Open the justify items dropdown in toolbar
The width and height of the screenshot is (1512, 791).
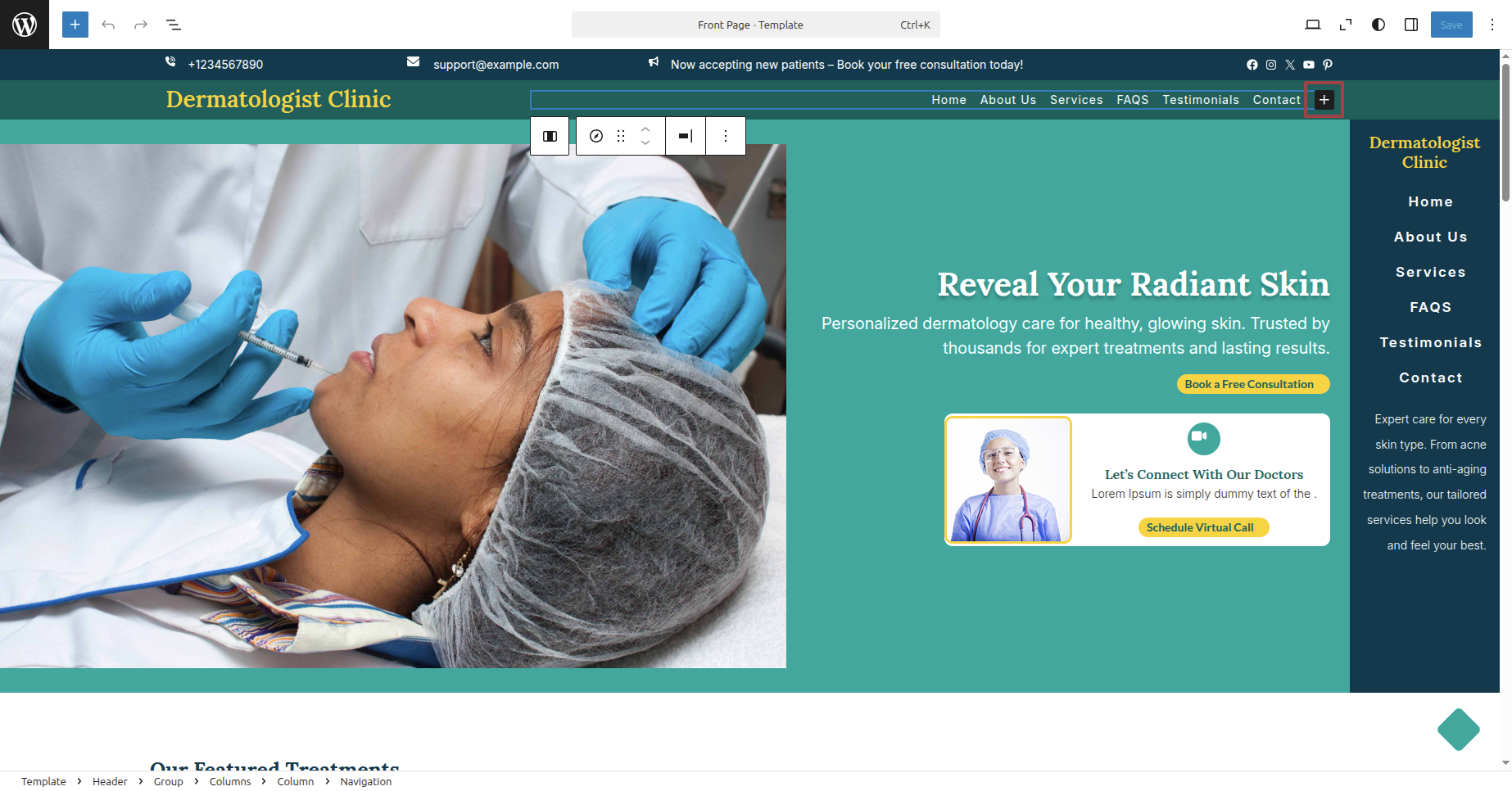click(686, 136)
